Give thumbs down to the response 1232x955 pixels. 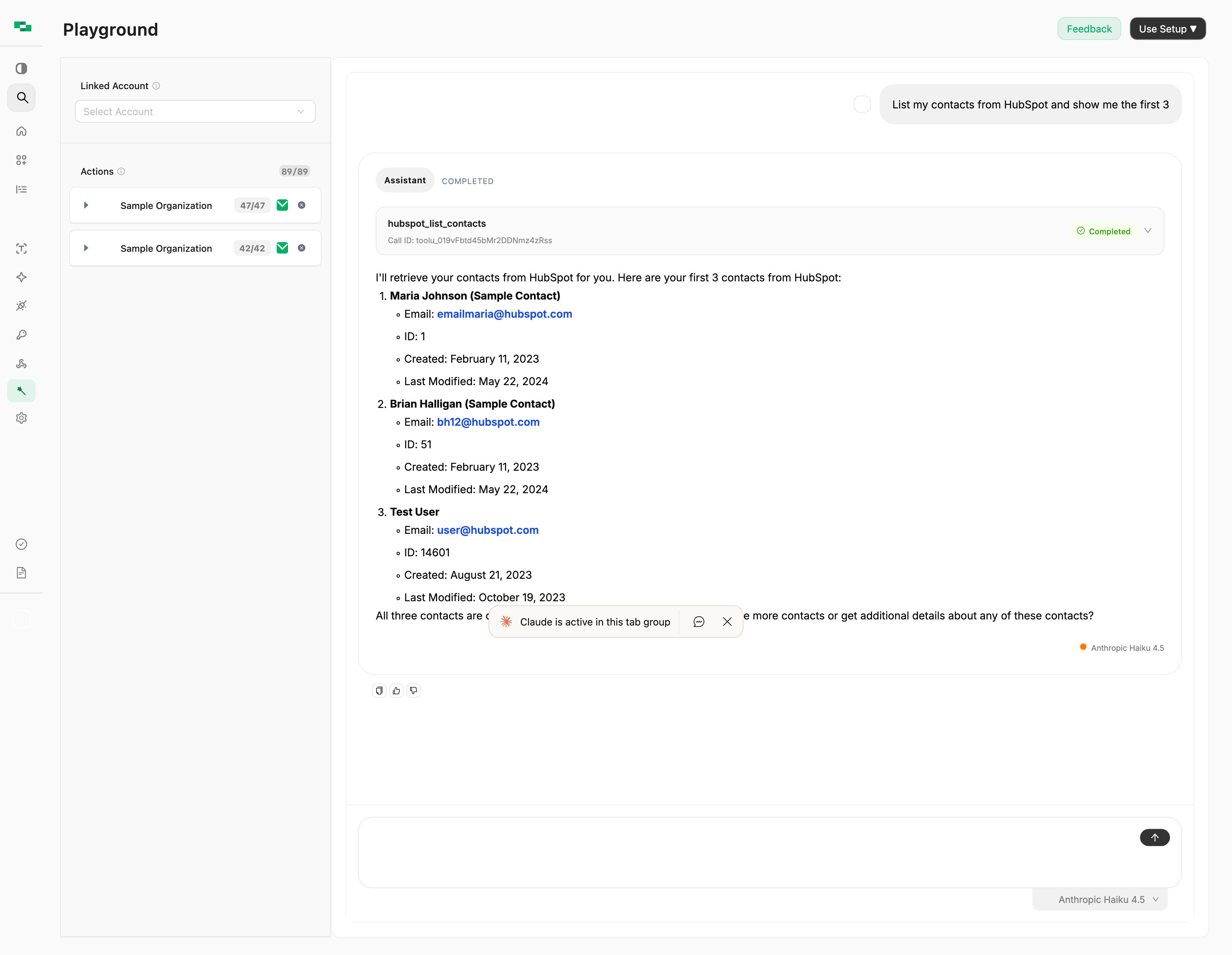click(x=414, y=690)
